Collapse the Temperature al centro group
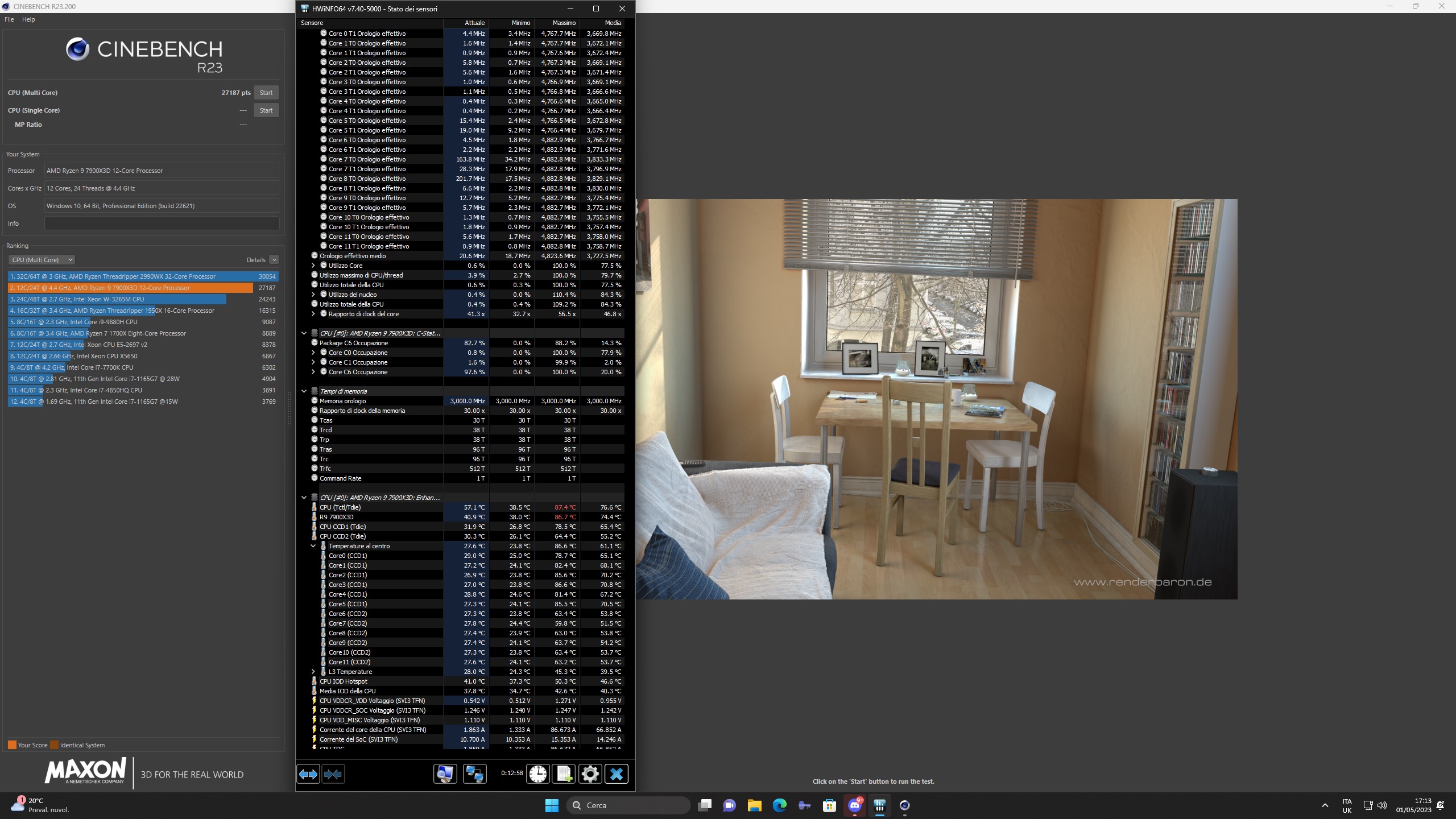The image size is (1456, 819). 313,545
